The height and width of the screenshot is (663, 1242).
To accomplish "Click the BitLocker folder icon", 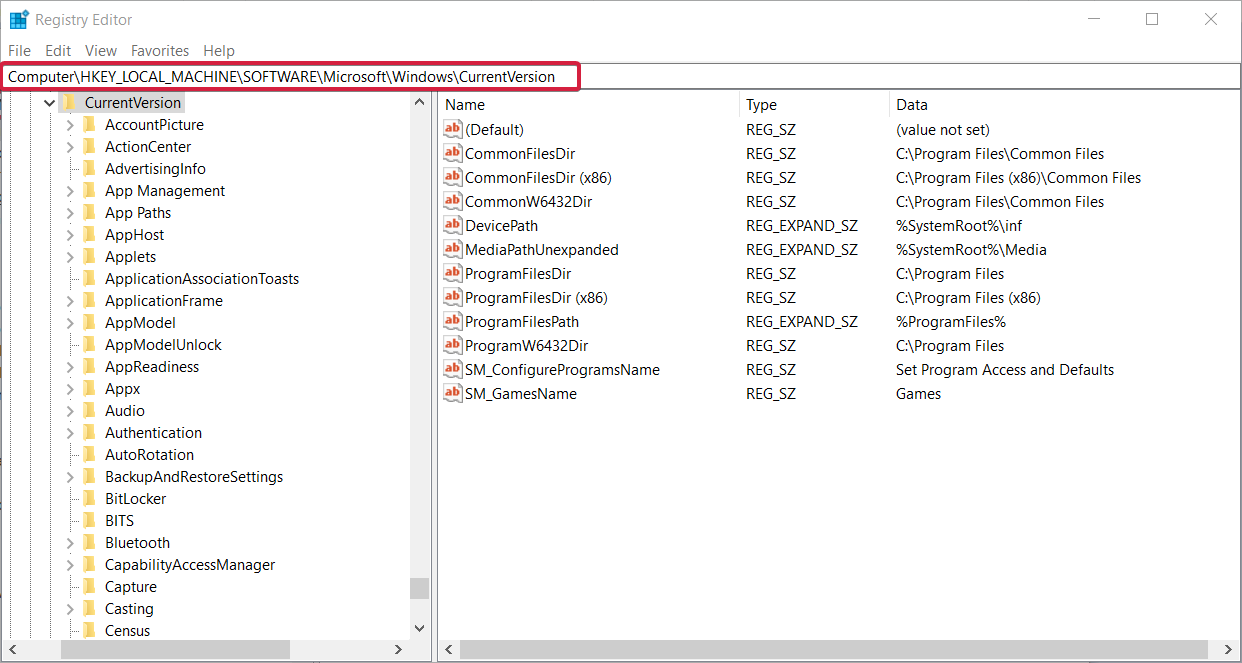I will 89,498.
